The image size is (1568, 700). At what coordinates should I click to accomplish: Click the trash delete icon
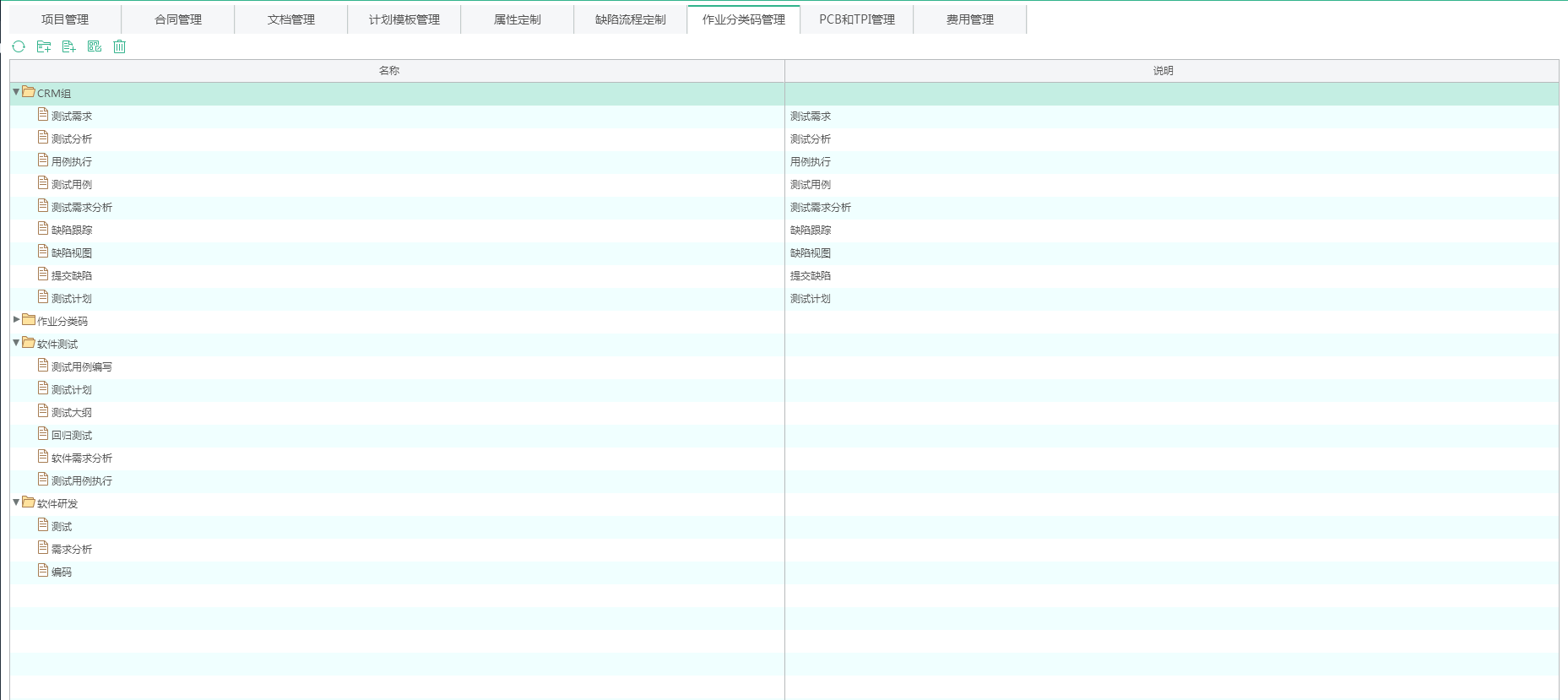(x=120, y=46)
